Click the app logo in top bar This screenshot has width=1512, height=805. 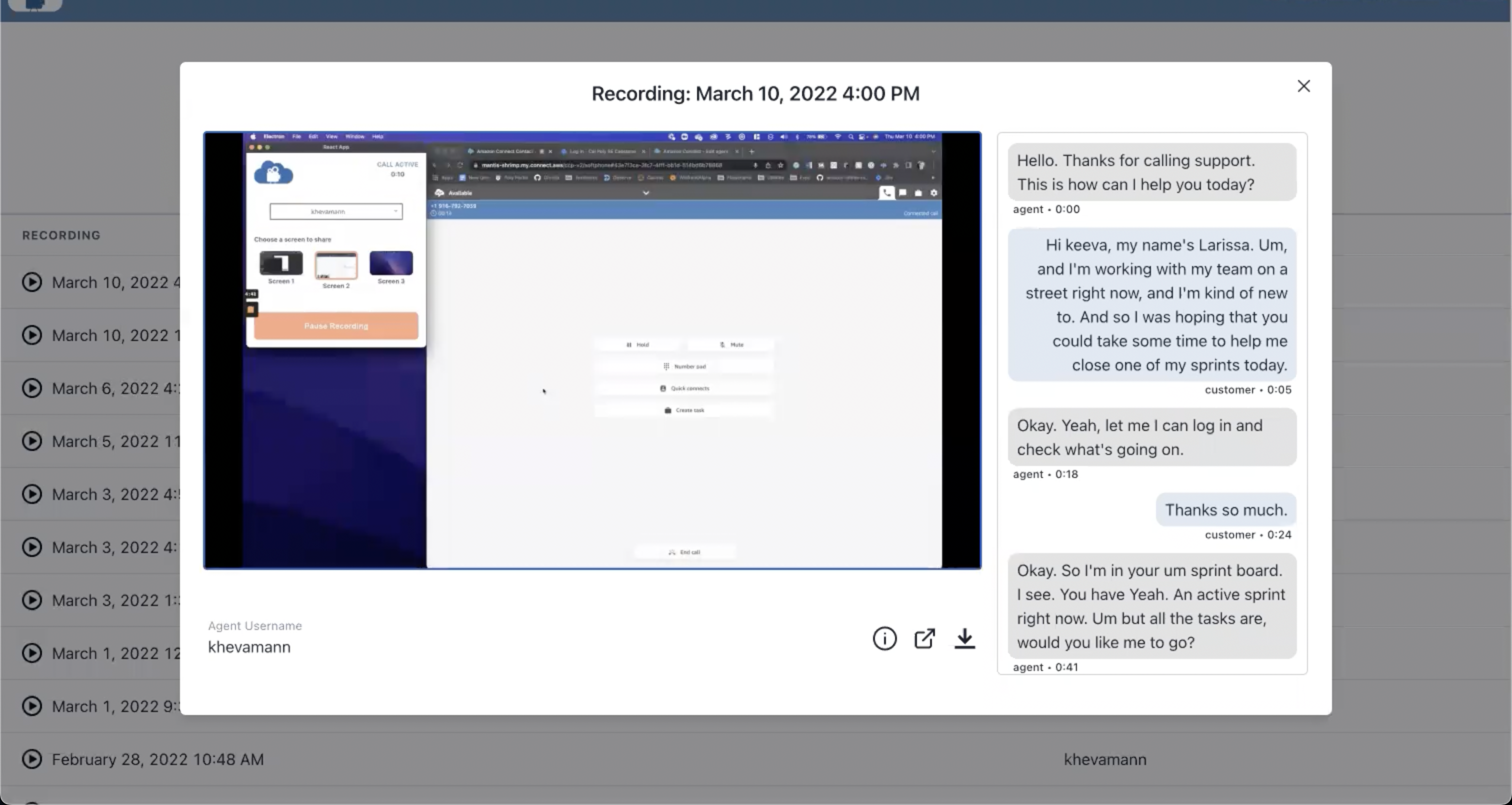tap(35, 4)
